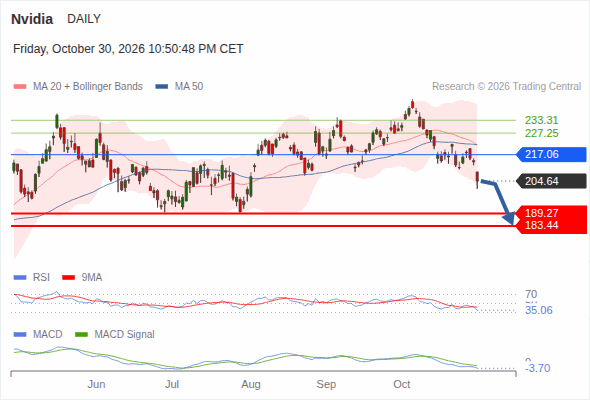Click the 9MA red legend swatch
Viewport: 590px width, 400px height.
(x=68, y=278)
